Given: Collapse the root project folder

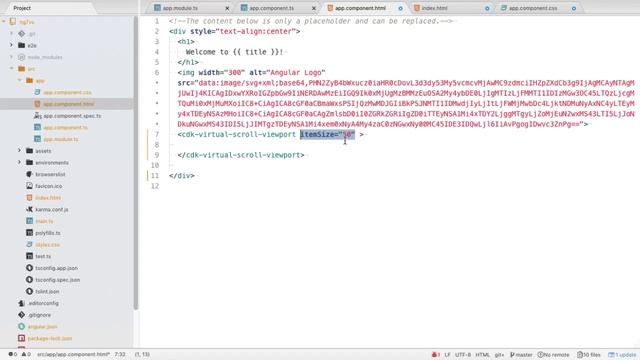Looking at the screenshot, I should [4, 22].
